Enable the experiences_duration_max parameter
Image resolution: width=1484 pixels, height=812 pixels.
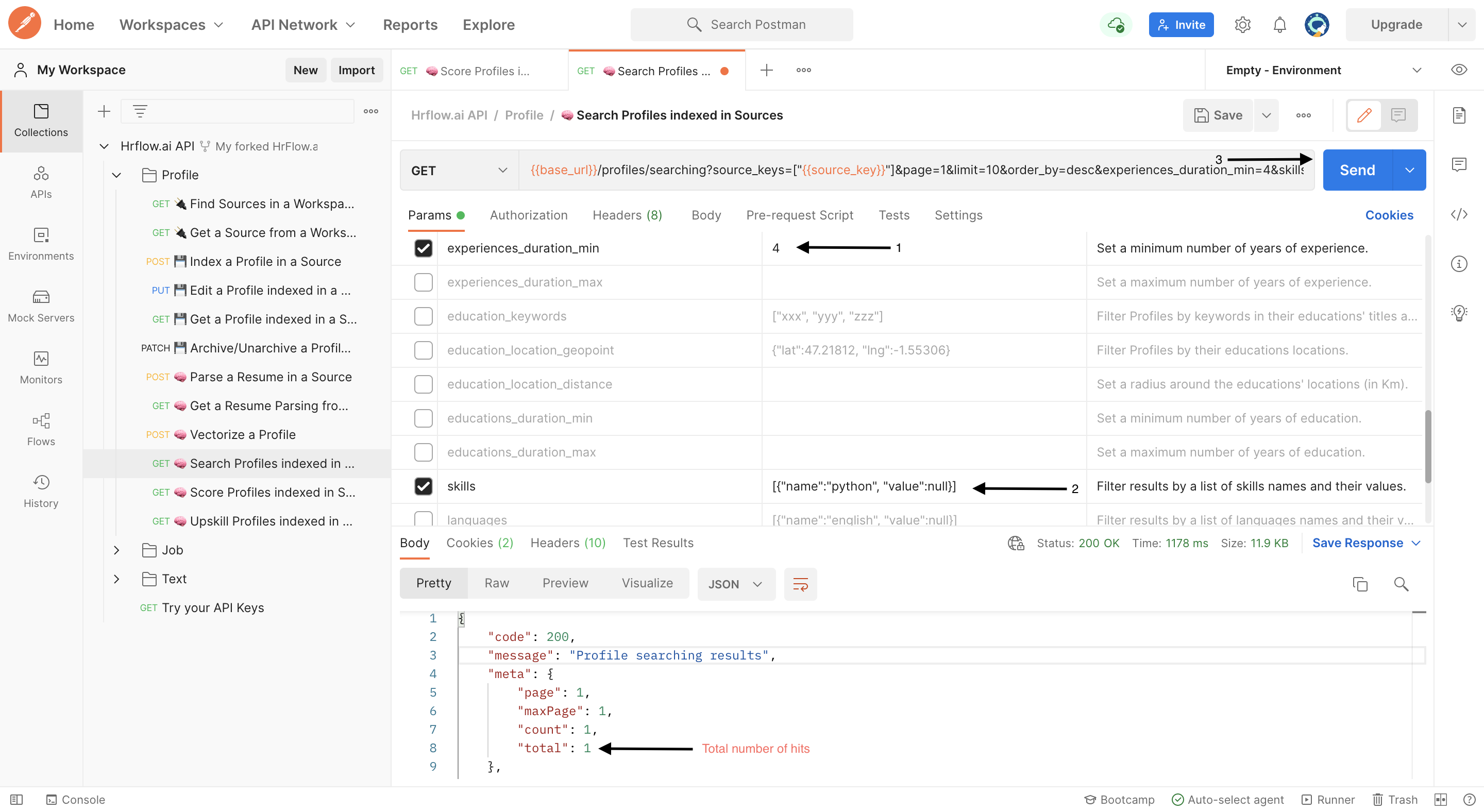tap(424, 282)
